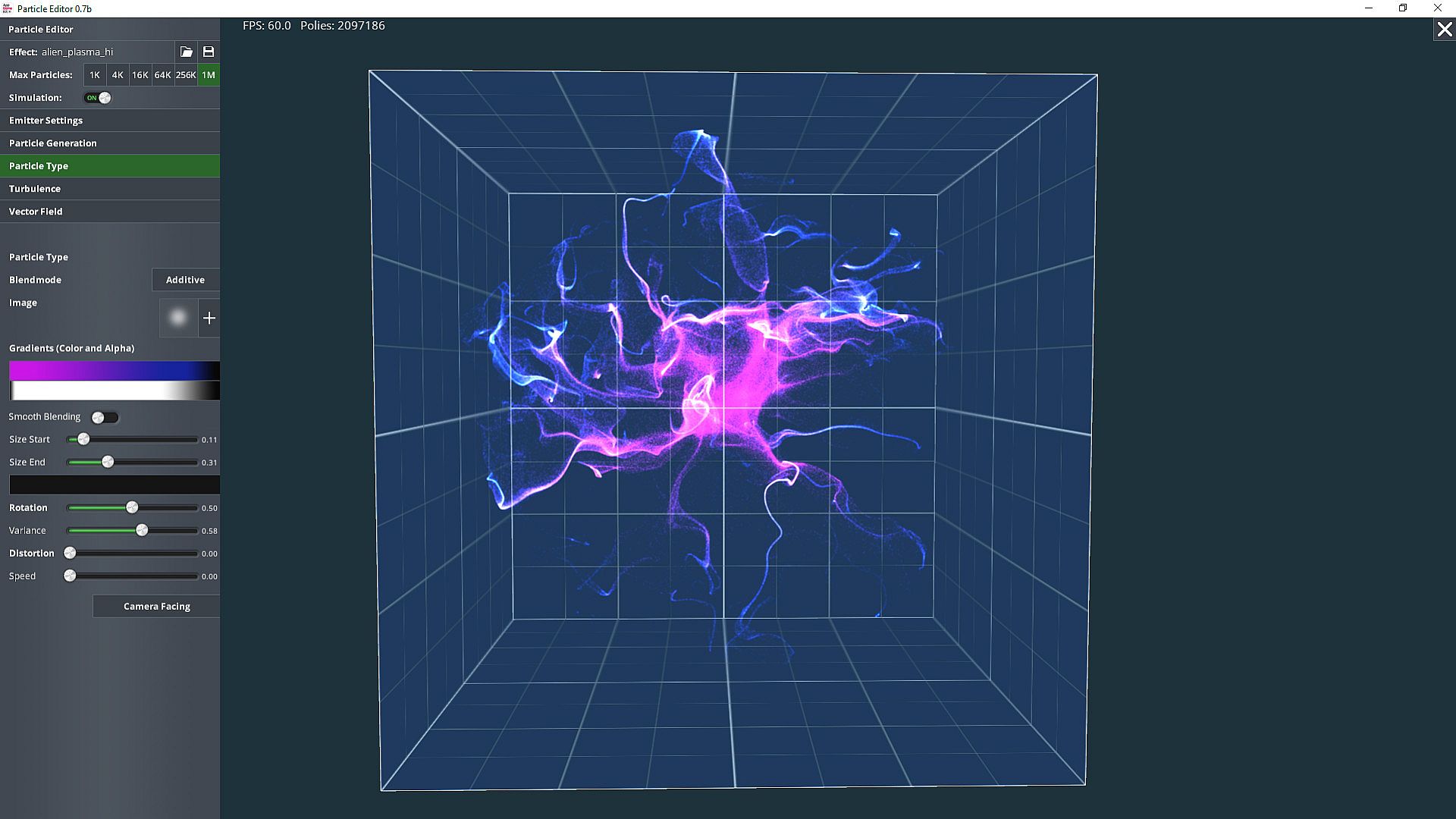Click the magenta-blue color gradient bar
Screen dimensions: 1456x819
(114, 370)
